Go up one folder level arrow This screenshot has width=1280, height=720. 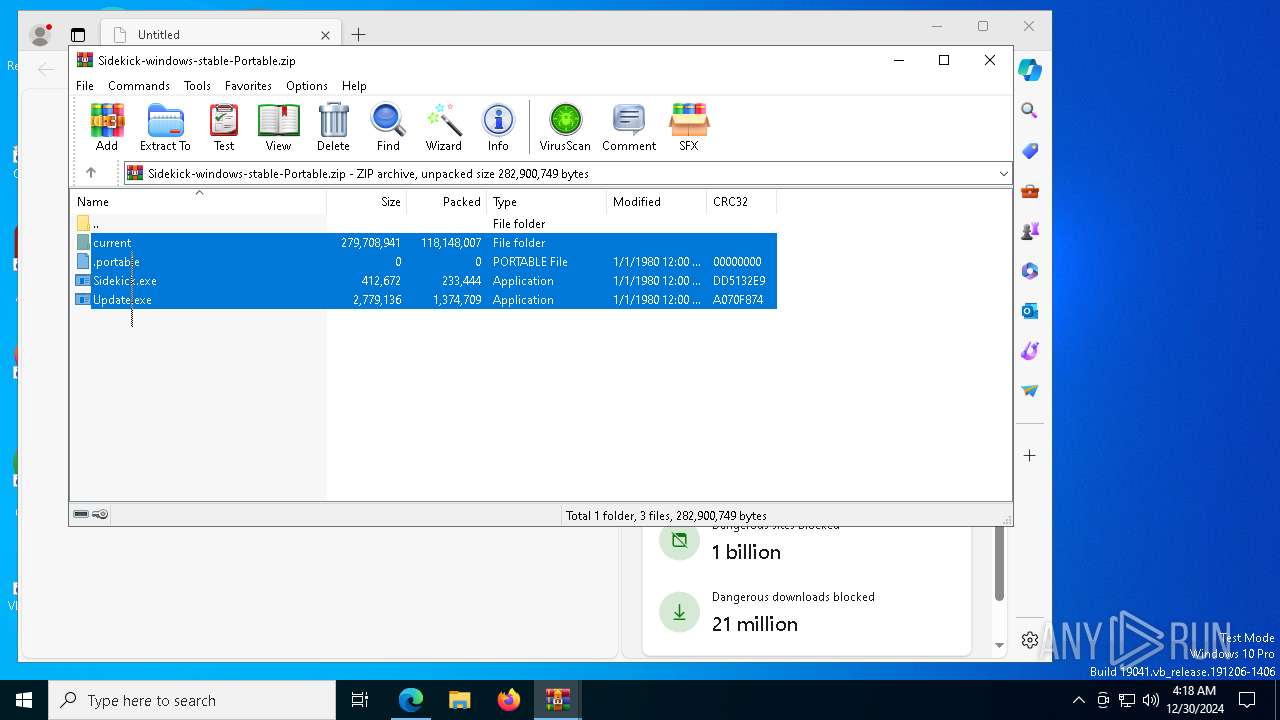(x=91, y=173)
